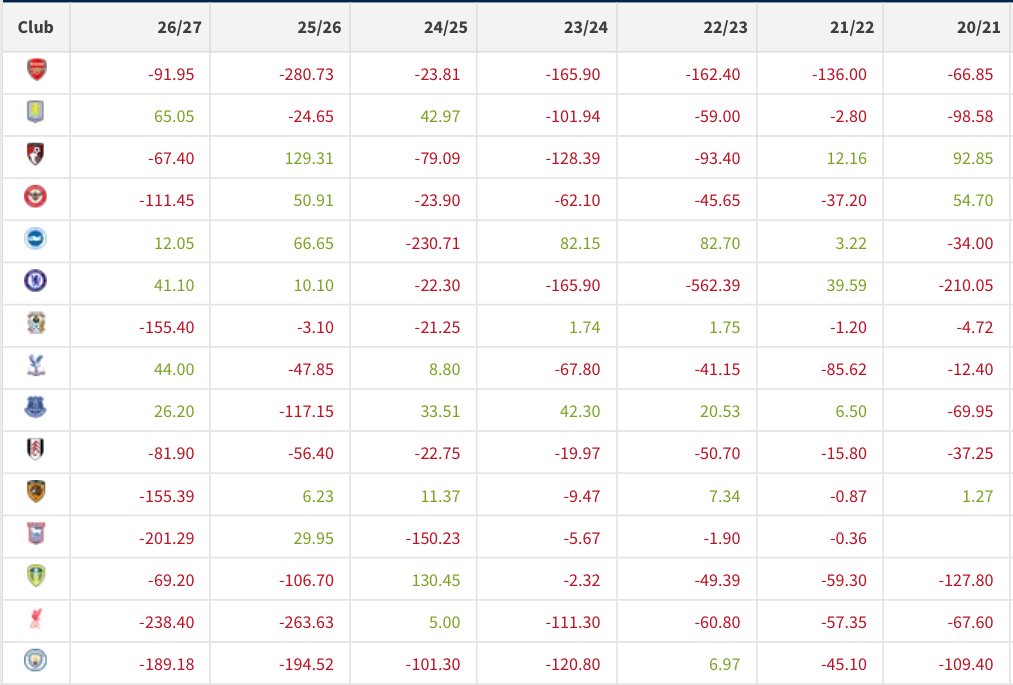The width and height of the screenshot is (1013, 685).
Task: Click the 25/26 season column header
Action: 319,27
